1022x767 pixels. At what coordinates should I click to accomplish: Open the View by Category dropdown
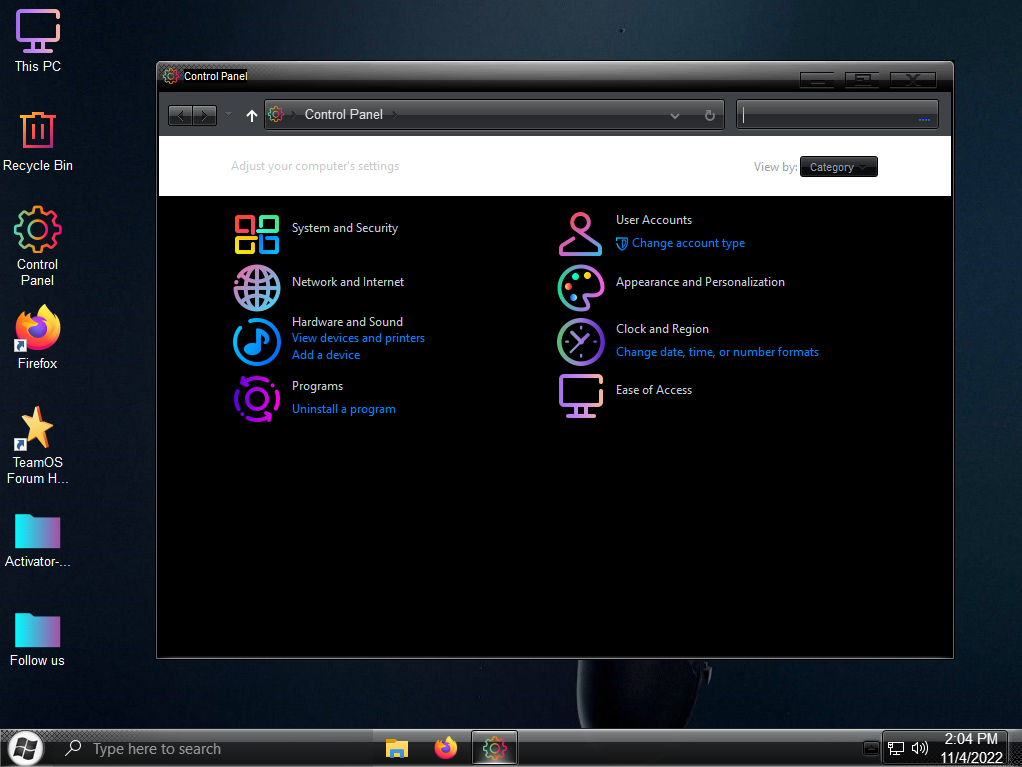click(838, 167)
